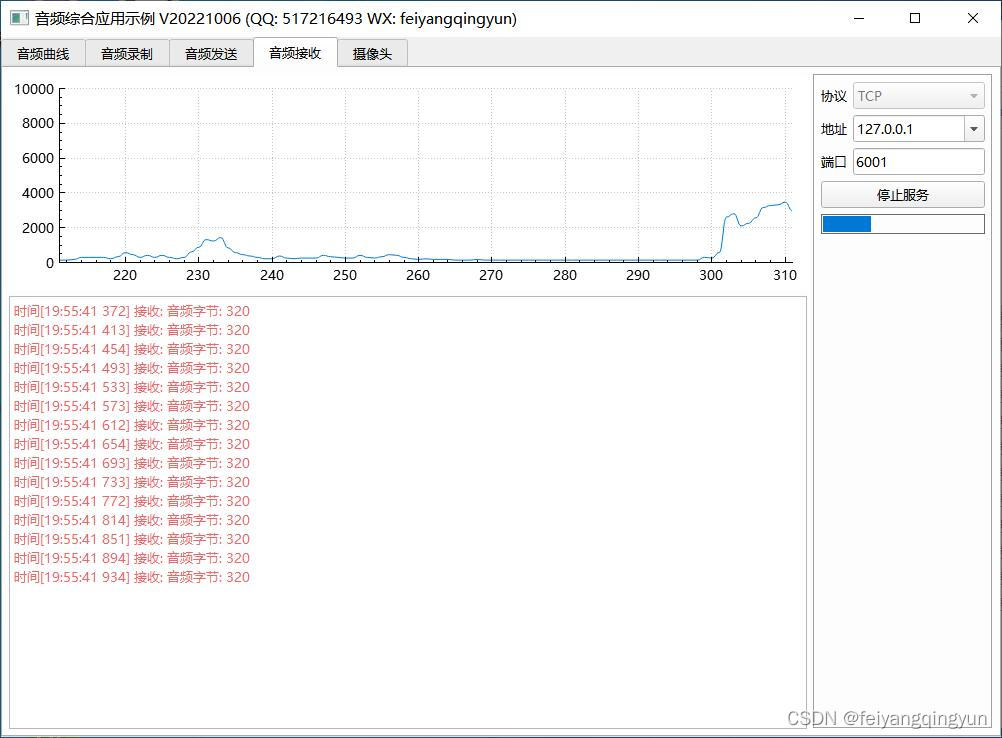
Task: Switch to the 音频曲线 tab
Action: point(43,54)
